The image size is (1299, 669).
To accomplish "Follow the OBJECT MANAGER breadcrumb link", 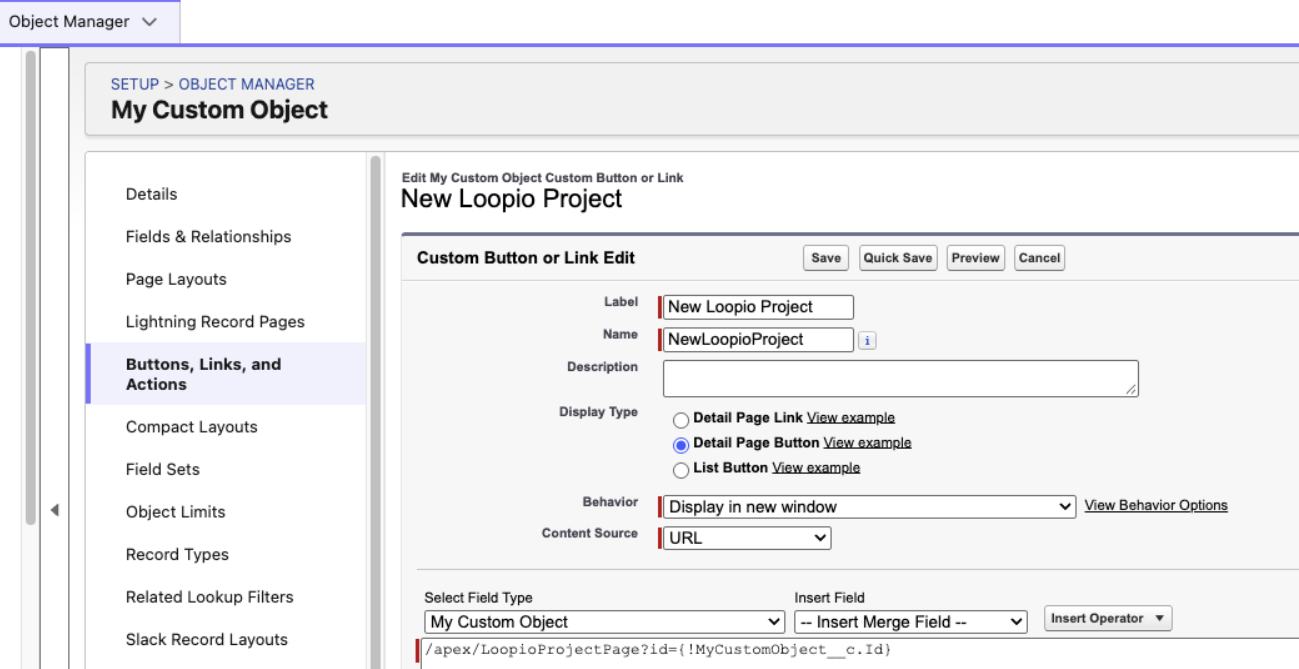I will (247, 85).
